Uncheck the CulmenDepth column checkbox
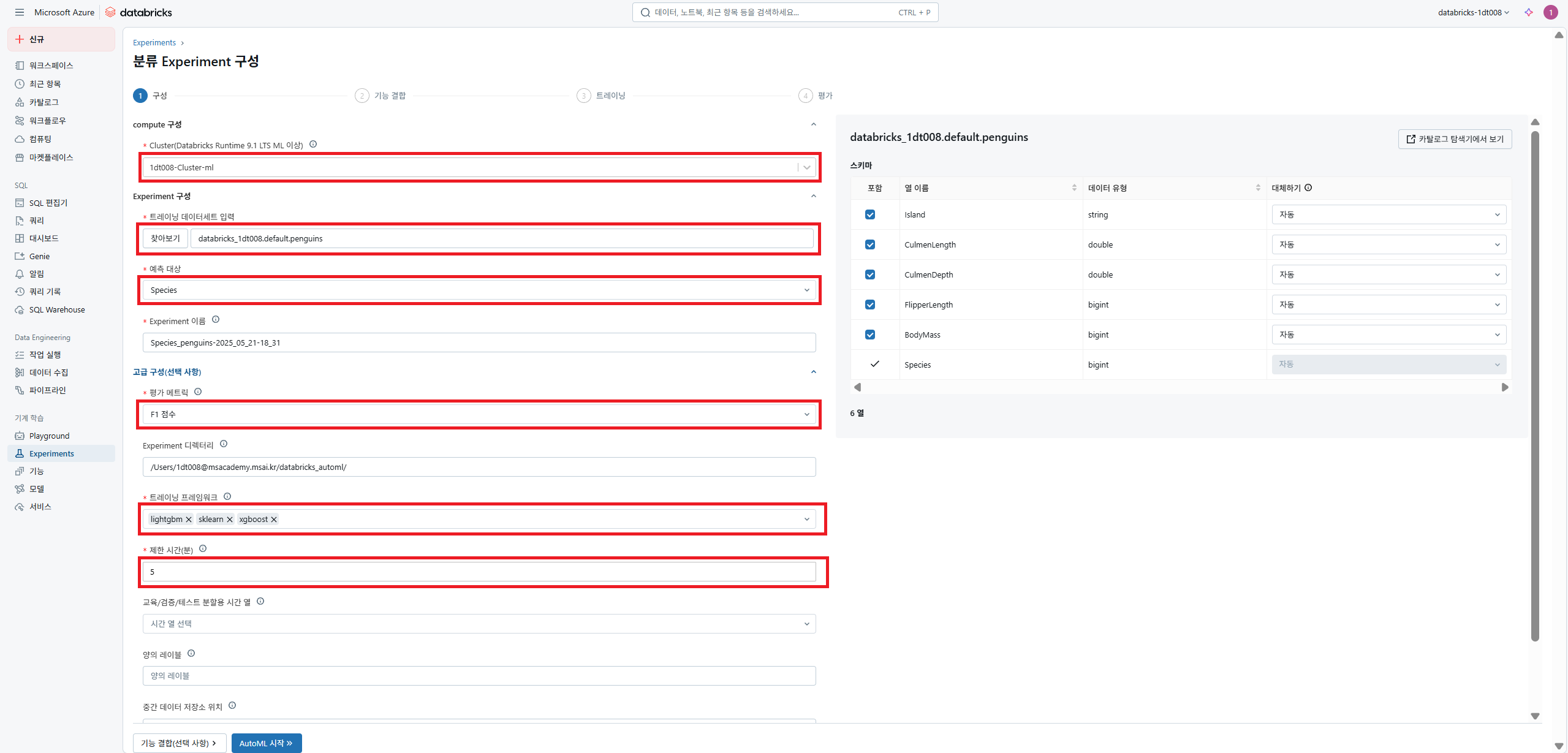The height and width of the screenshot is (753, 1568). 870,274
